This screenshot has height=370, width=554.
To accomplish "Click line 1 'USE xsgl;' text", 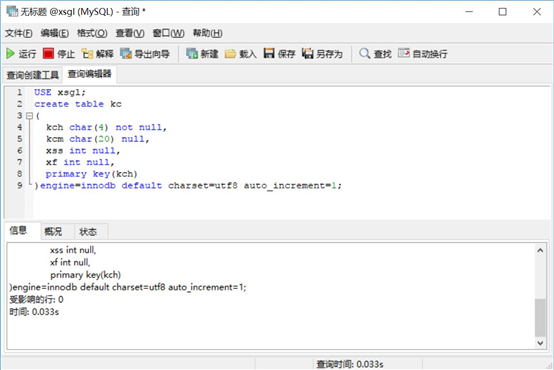I will point(60,92).
